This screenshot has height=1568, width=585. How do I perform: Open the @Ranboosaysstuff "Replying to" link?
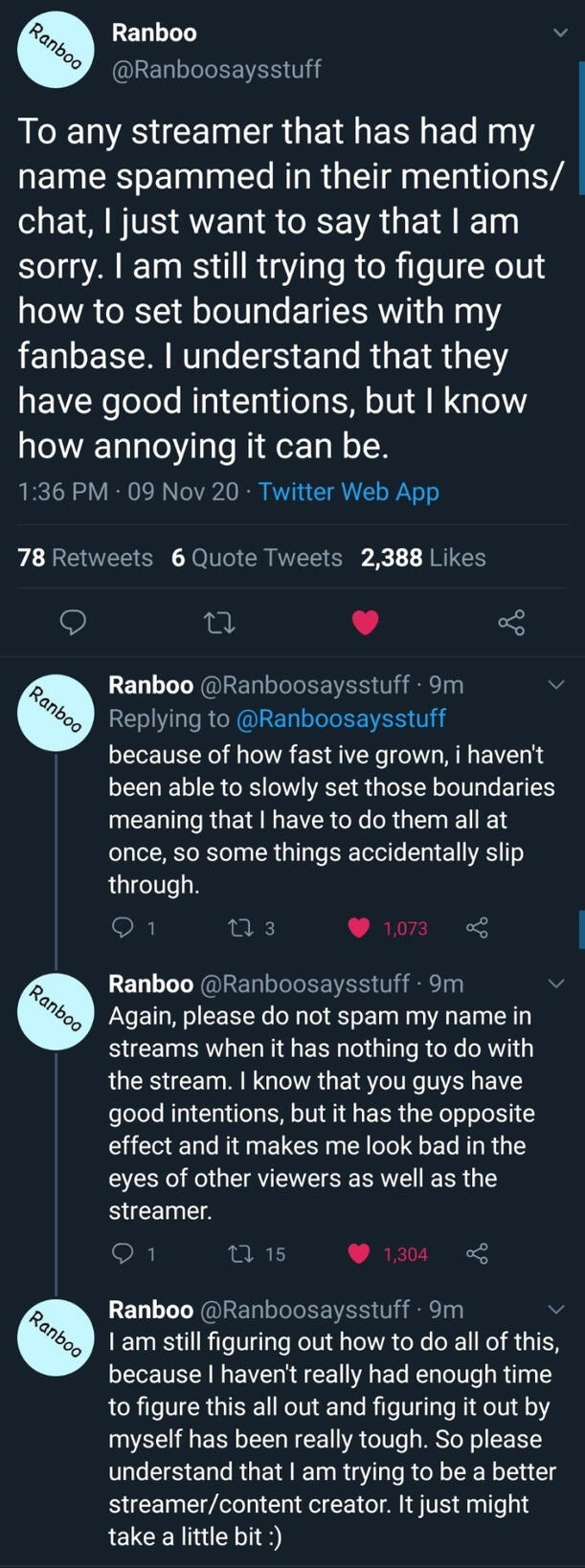point(340,718)
